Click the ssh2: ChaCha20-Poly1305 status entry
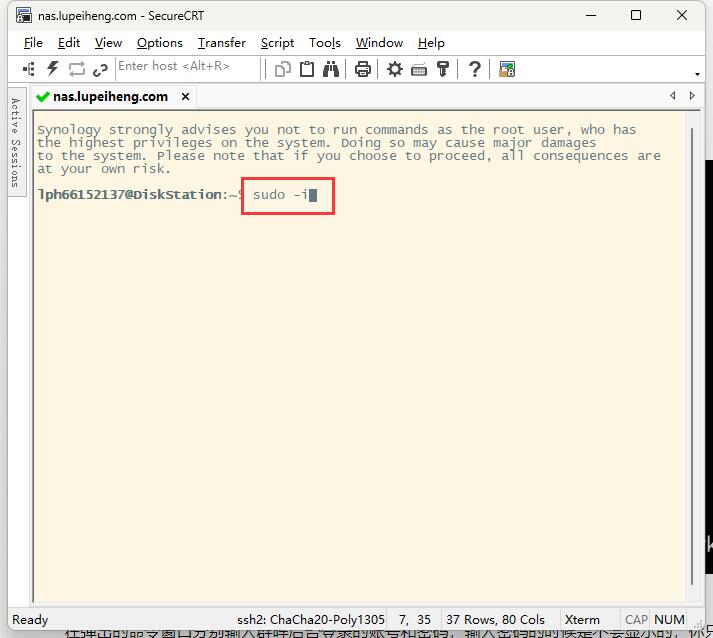This screenshot has height=638, width=713. click(311, 619)
